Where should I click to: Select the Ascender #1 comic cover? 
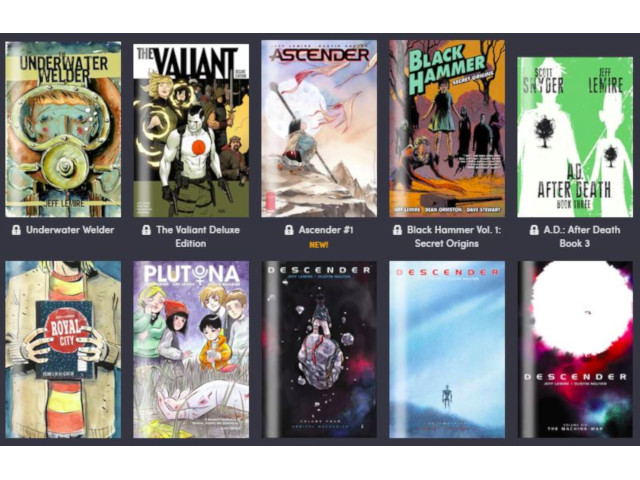tap(319, 129)
